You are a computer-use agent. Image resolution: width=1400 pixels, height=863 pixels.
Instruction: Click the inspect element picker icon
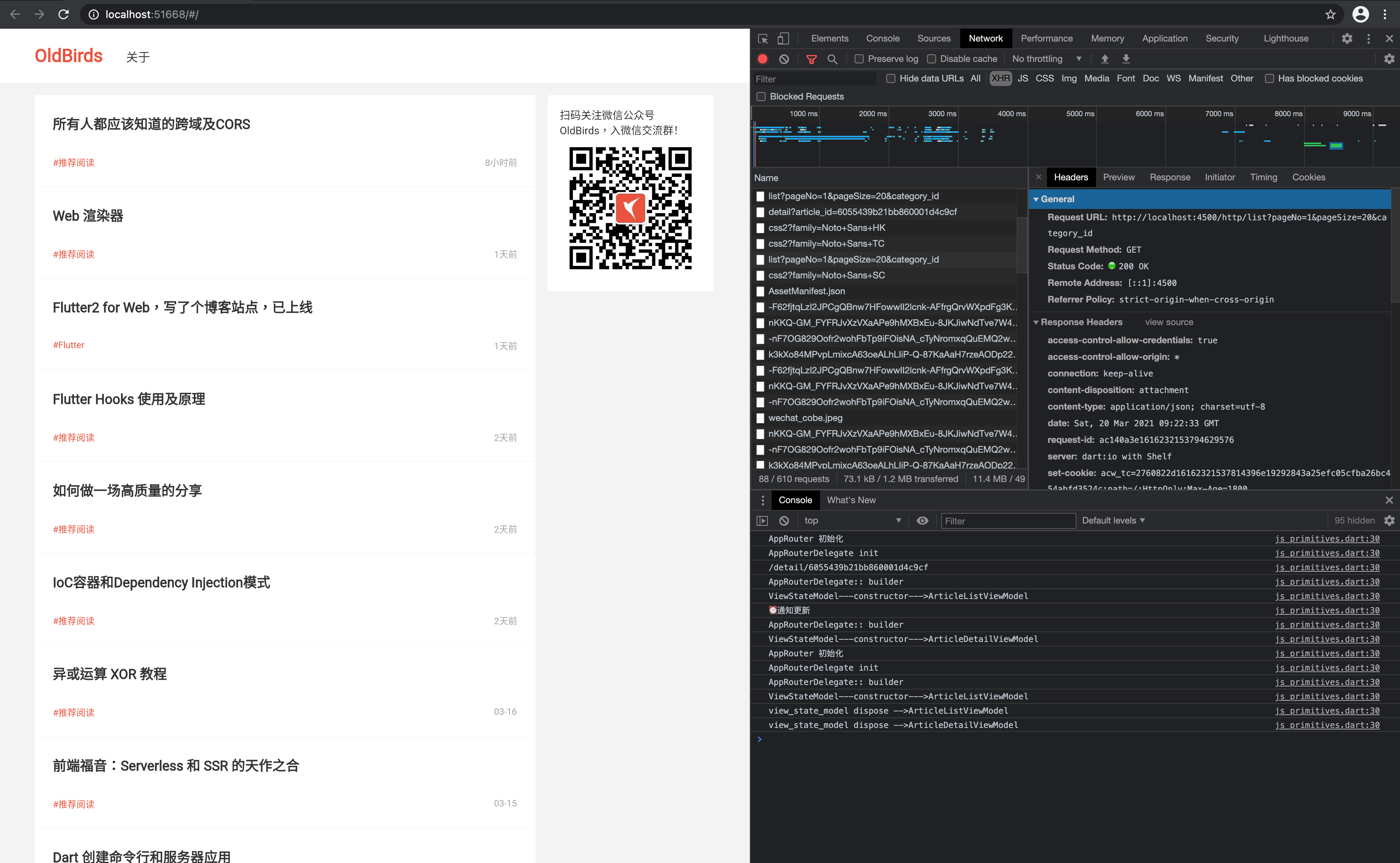(763, 38)
